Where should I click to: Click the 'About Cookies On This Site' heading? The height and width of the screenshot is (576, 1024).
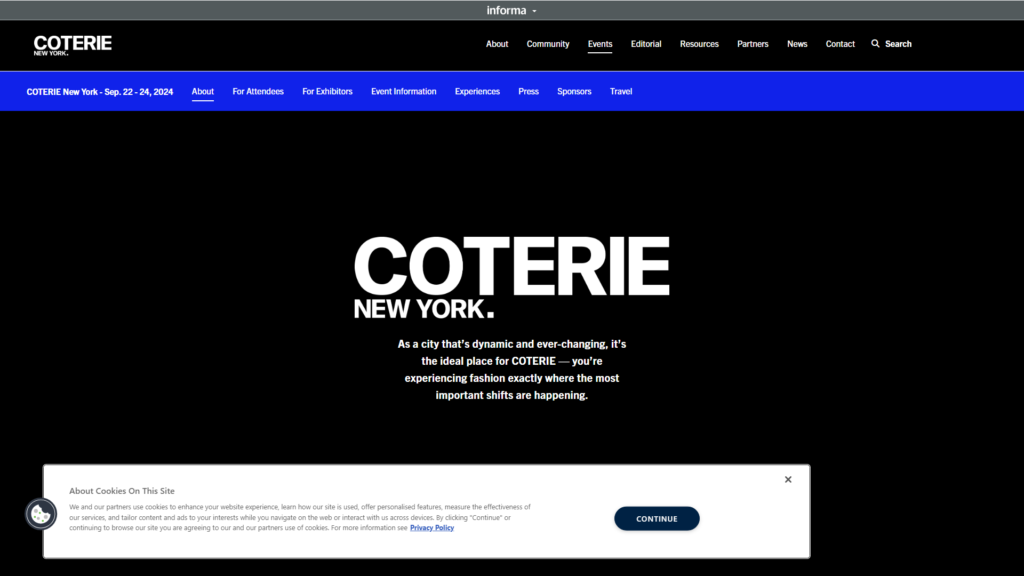coord(121,490)
